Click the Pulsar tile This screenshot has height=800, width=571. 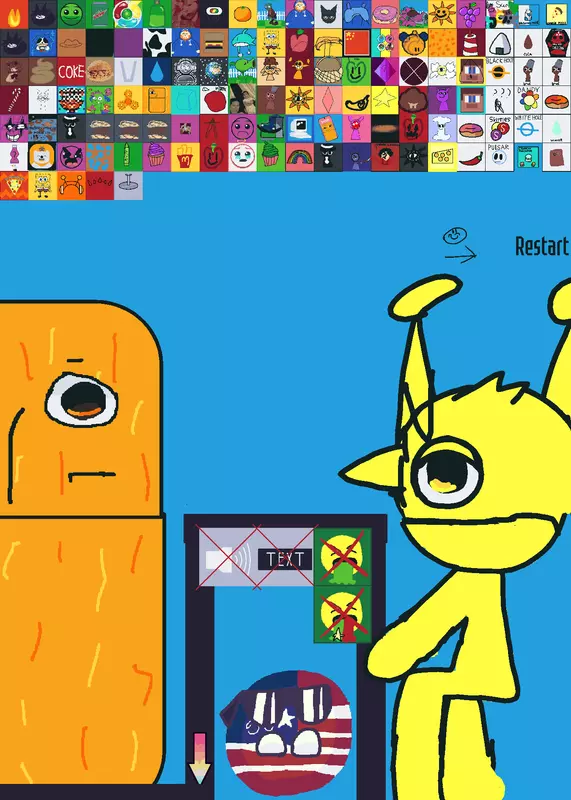click(500, 157)
